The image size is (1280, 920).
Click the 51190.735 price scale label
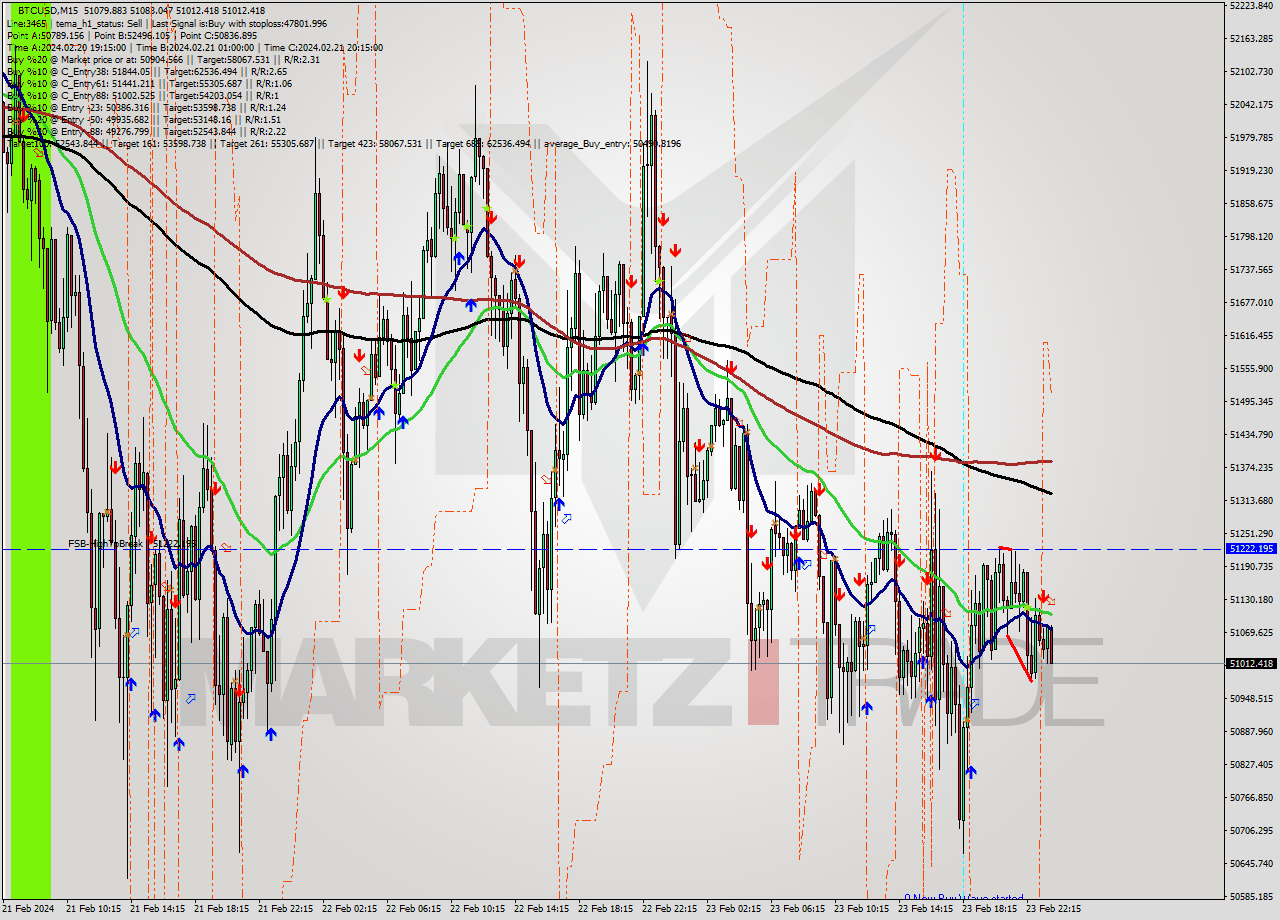(x=1252, y=566)
